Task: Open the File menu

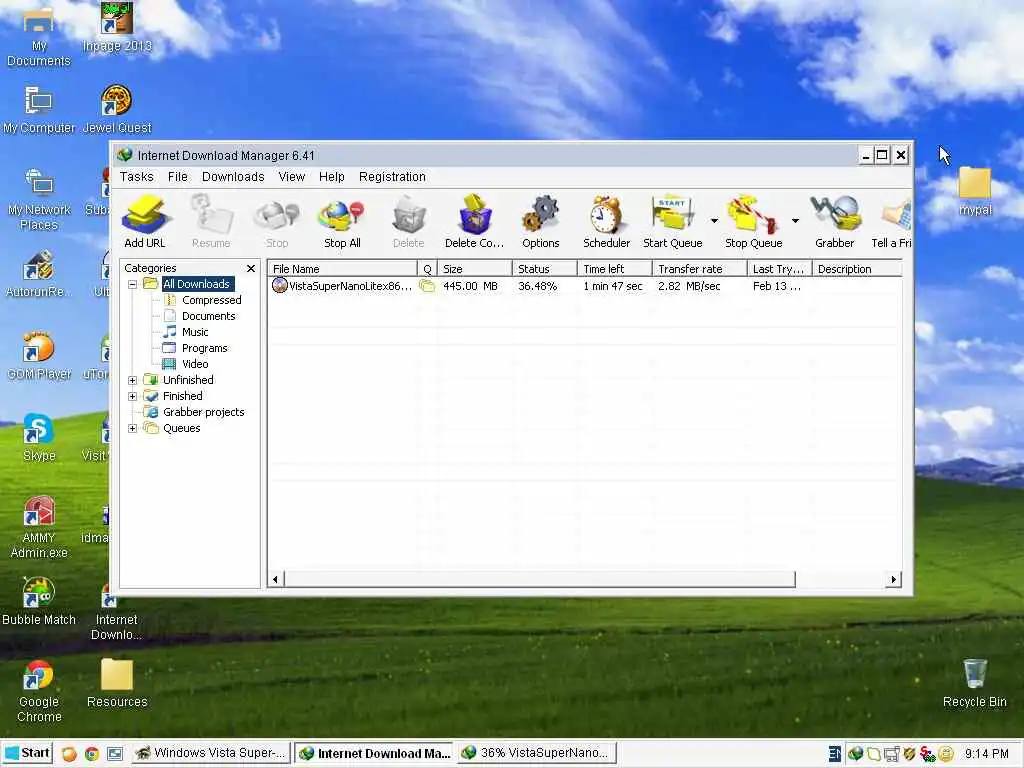Action: pos(178,177)
